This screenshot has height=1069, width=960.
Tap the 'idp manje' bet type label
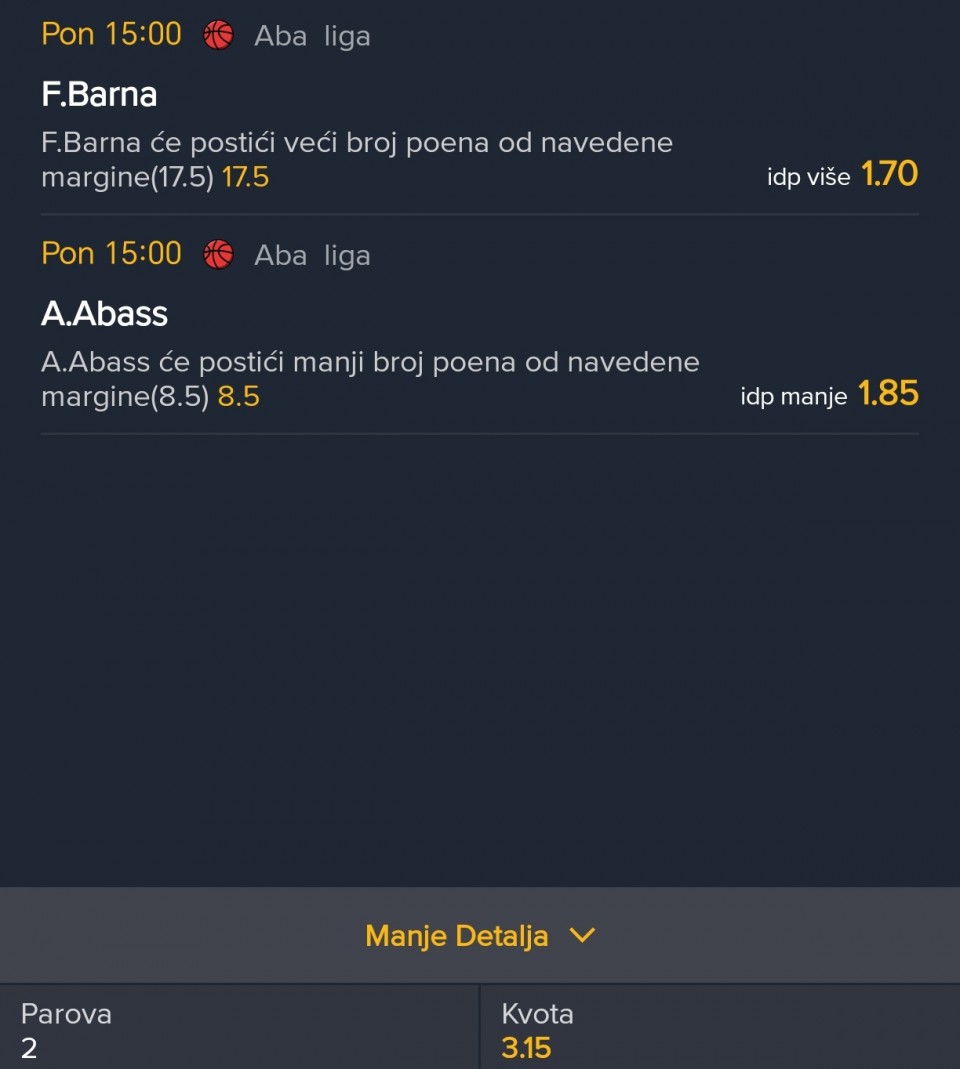[x=793, y=397]
